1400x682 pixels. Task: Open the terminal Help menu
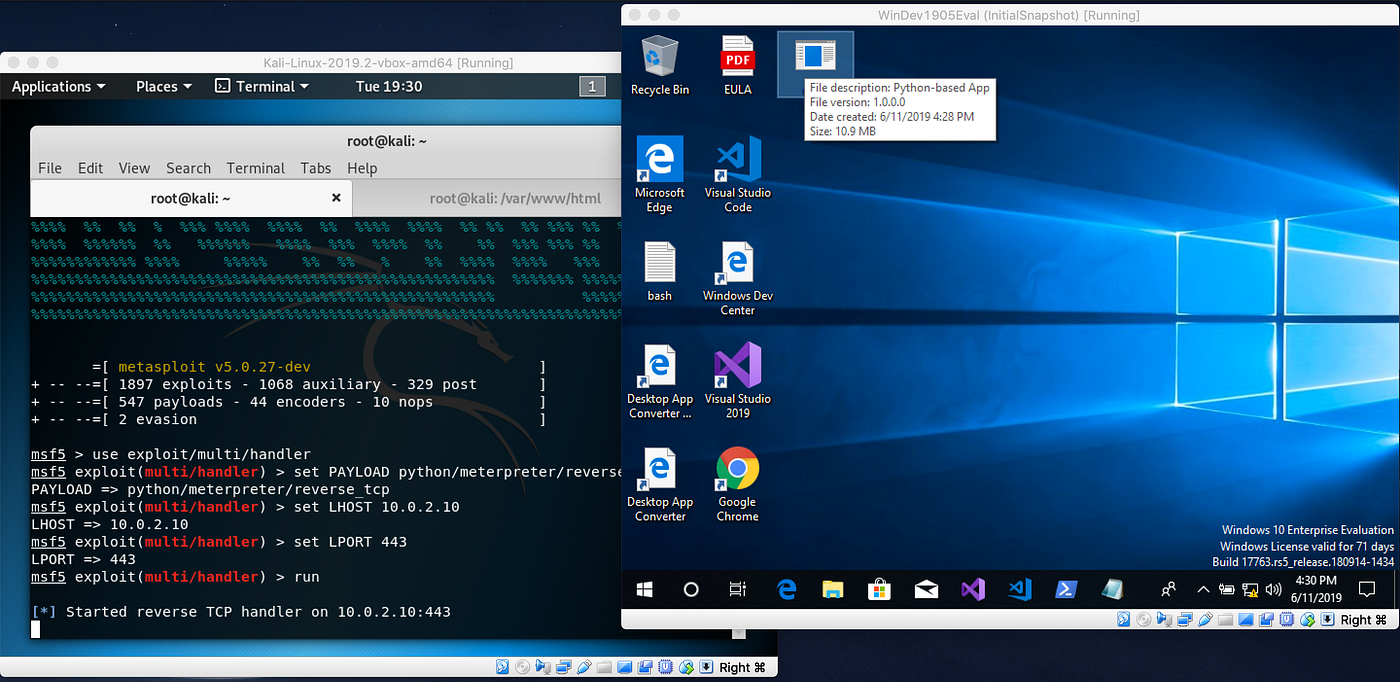click(x=362, y=168)
